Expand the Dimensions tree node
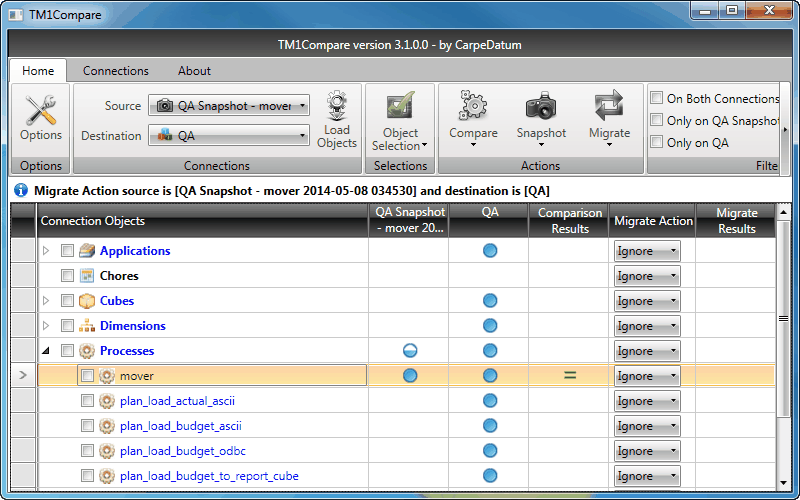Screen dimensions: 800x500 pos(46,326)
